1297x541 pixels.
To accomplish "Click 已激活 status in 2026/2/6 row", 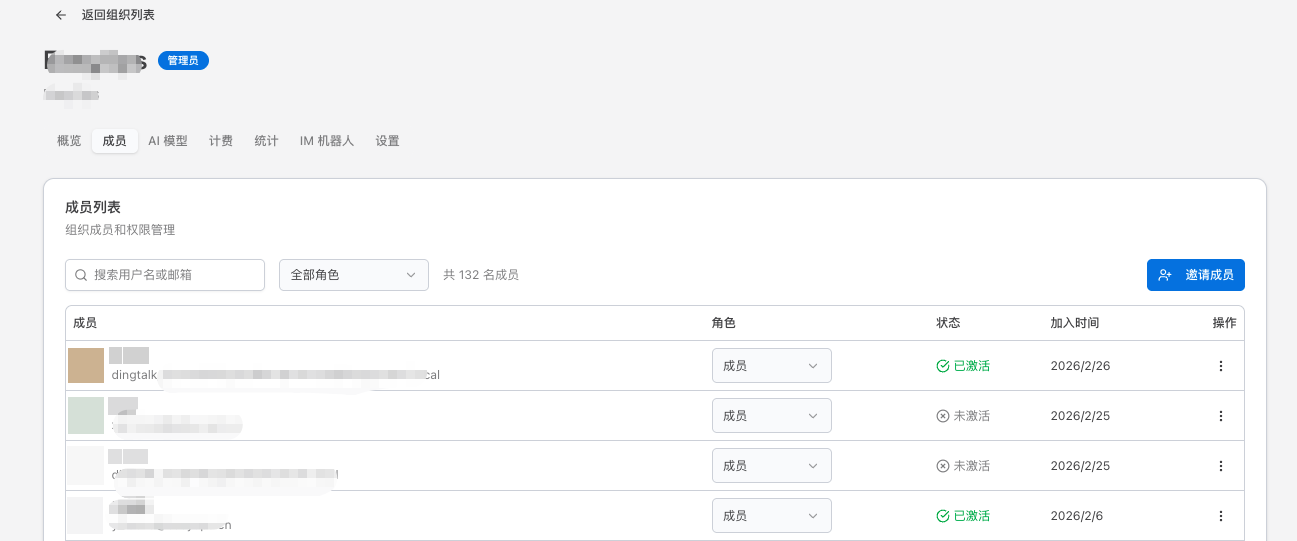I will pos(963,516).
